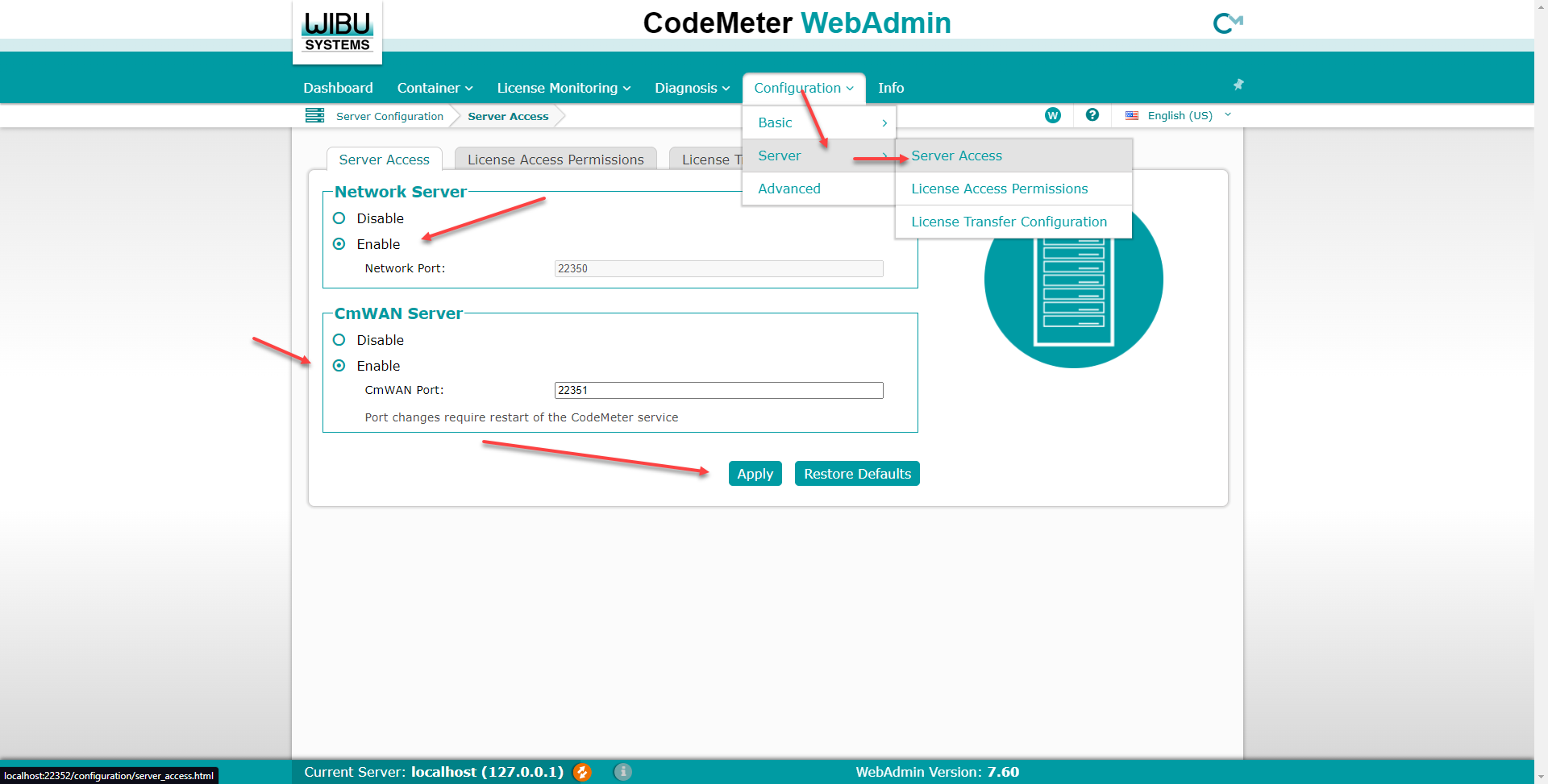Click the server configuration breadcrumb icon
The image size is (1548, 784).
[x=314, y=115]
